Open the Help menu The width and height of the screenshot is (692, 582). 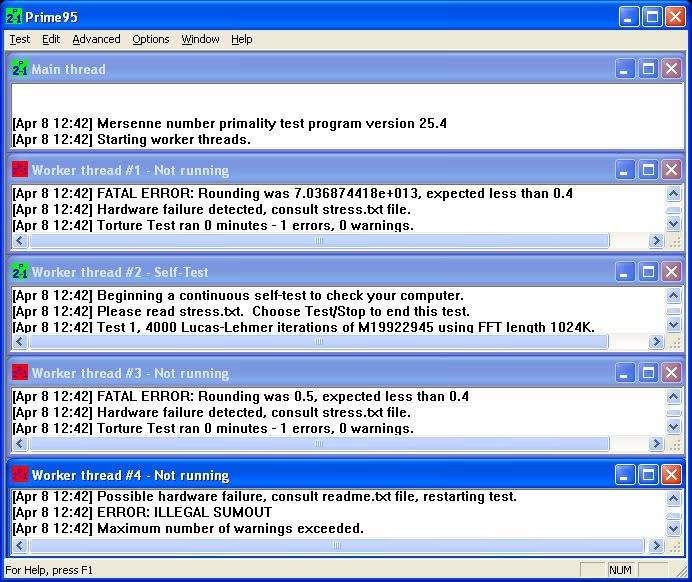tap(242, 39)
